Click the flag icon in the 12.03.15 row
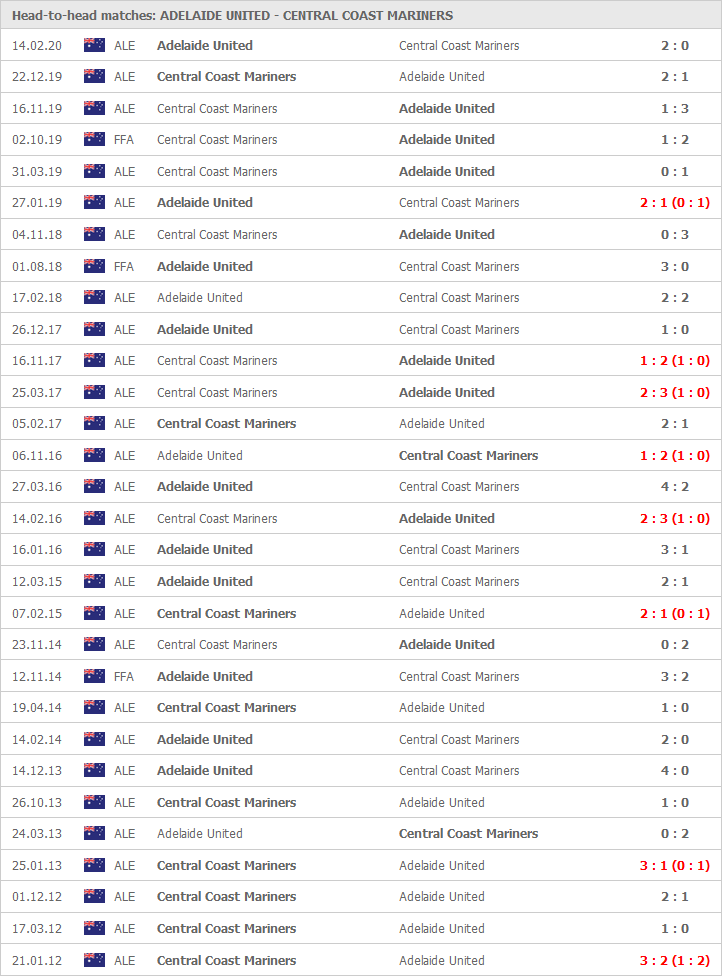Screen dimensions: 722x976 (94, 581)
